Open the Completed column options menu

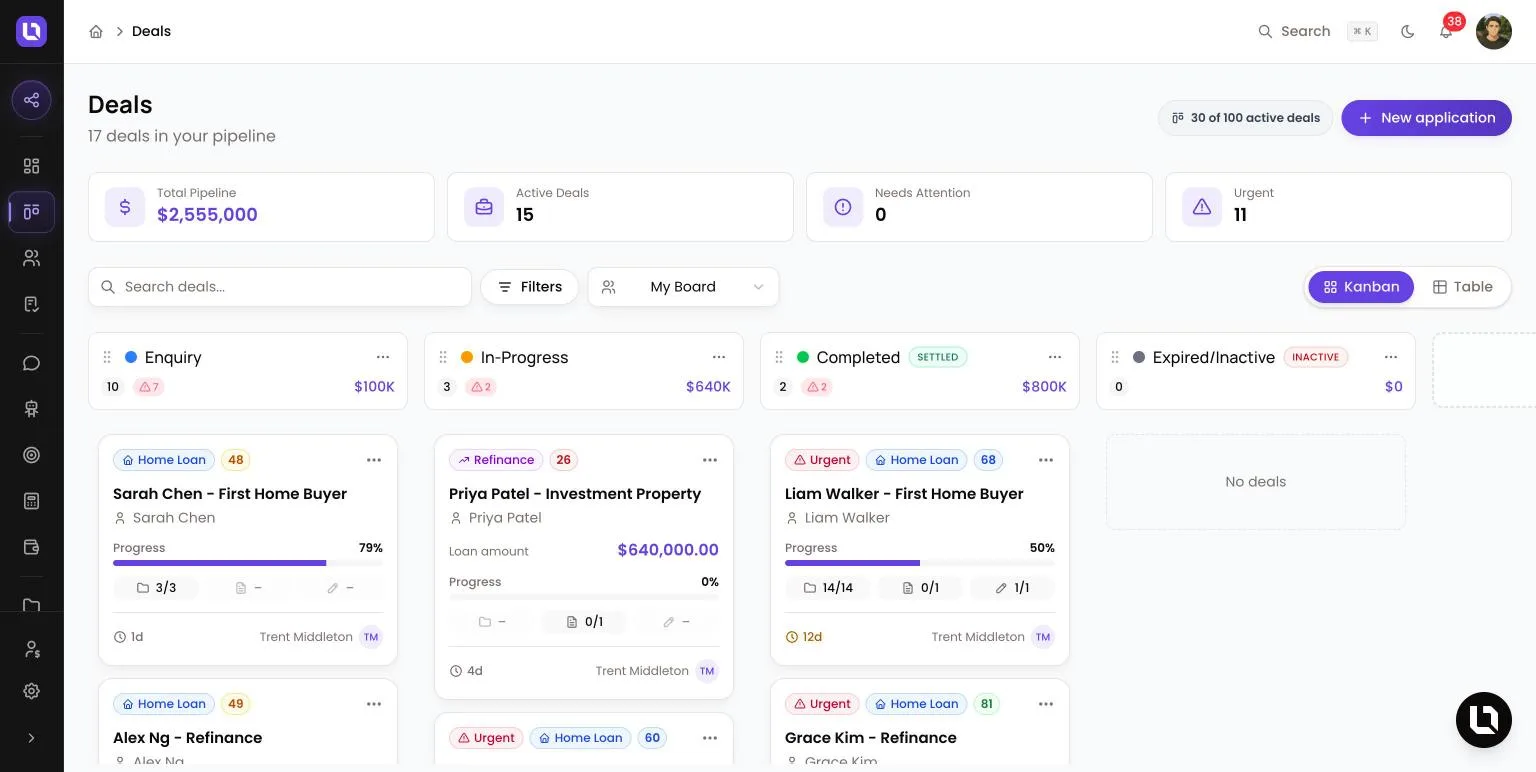[1055, 357]
